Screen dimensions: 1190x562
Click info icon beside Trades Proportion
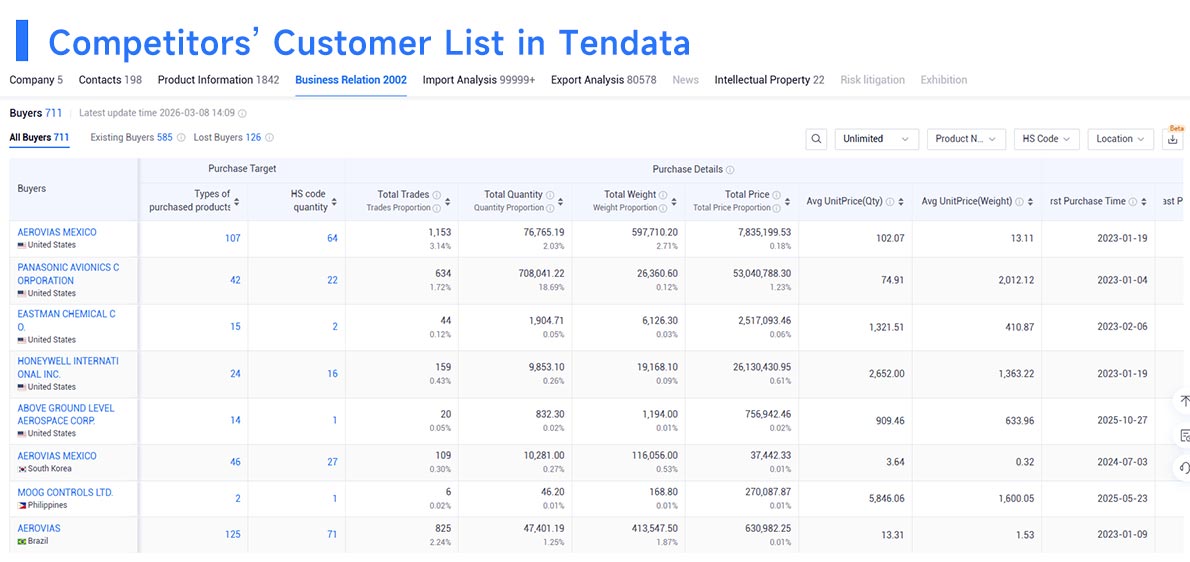coord(436,208)
